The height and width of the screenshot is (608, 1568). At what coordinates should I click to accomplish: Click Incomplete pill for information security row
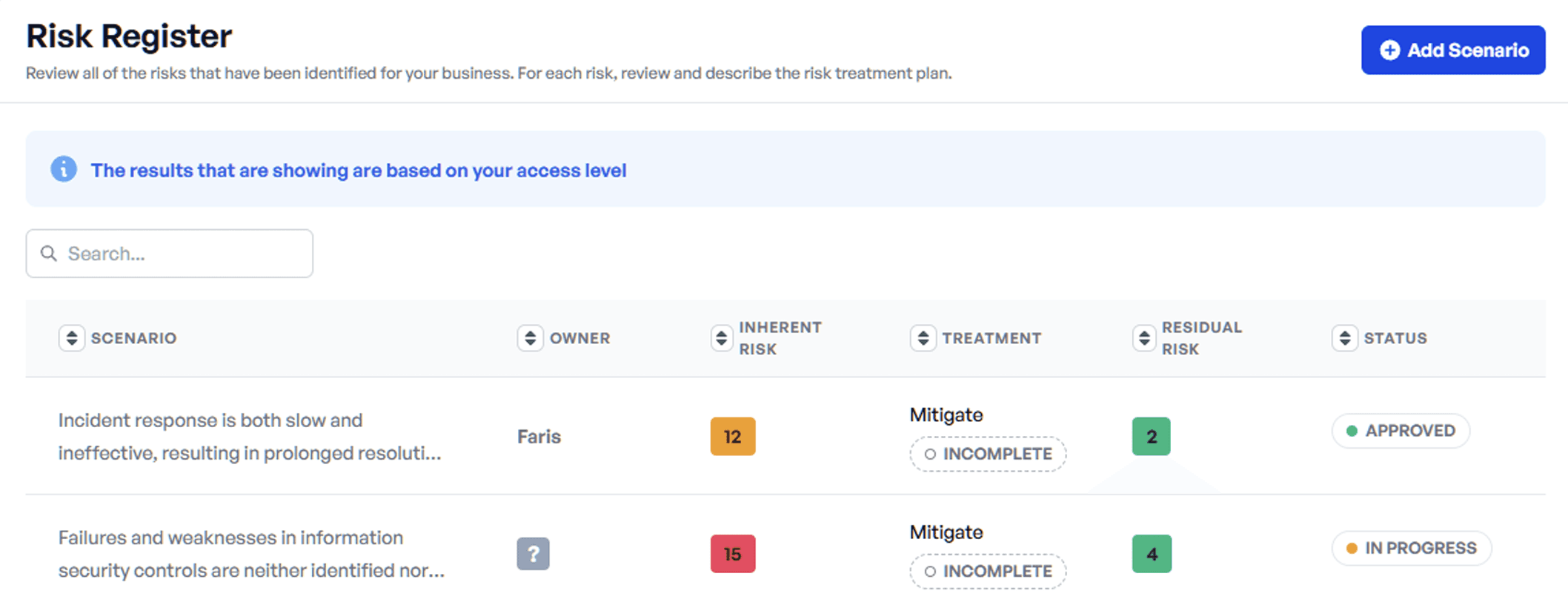[988, 571]
